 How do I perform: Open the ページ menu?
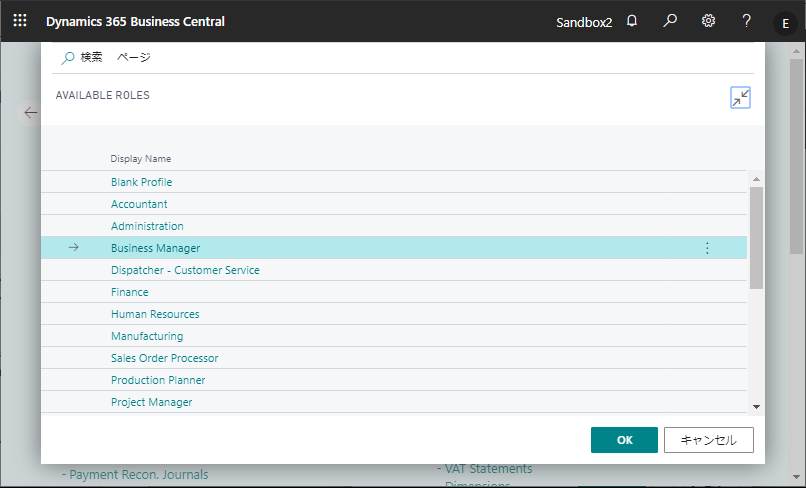[134, 57]
